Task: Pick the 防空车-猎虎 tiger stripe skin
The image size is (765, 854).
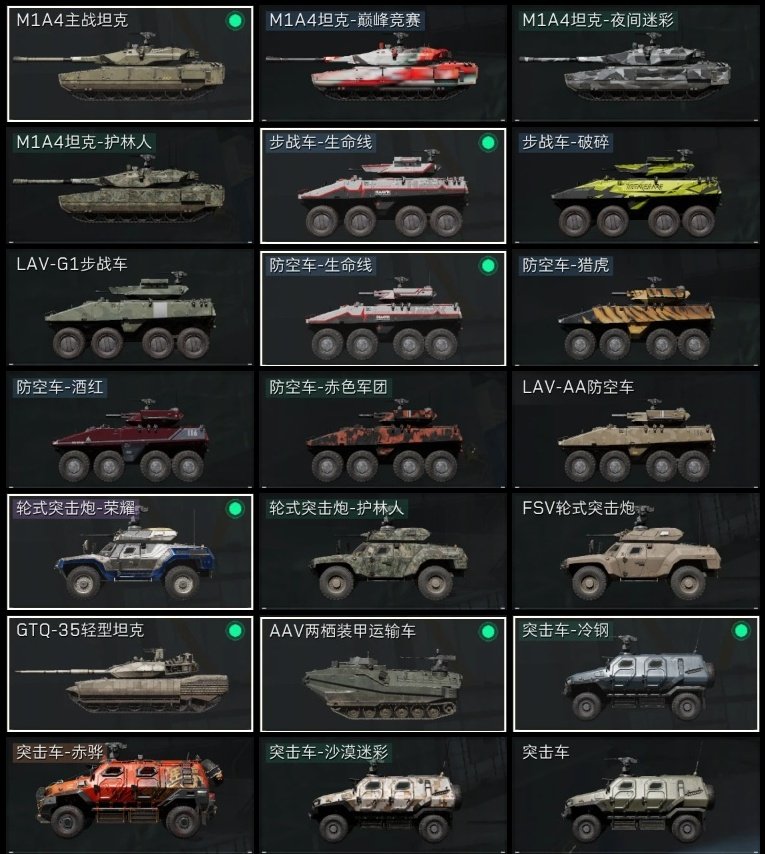Action: [x=636, y=308]
